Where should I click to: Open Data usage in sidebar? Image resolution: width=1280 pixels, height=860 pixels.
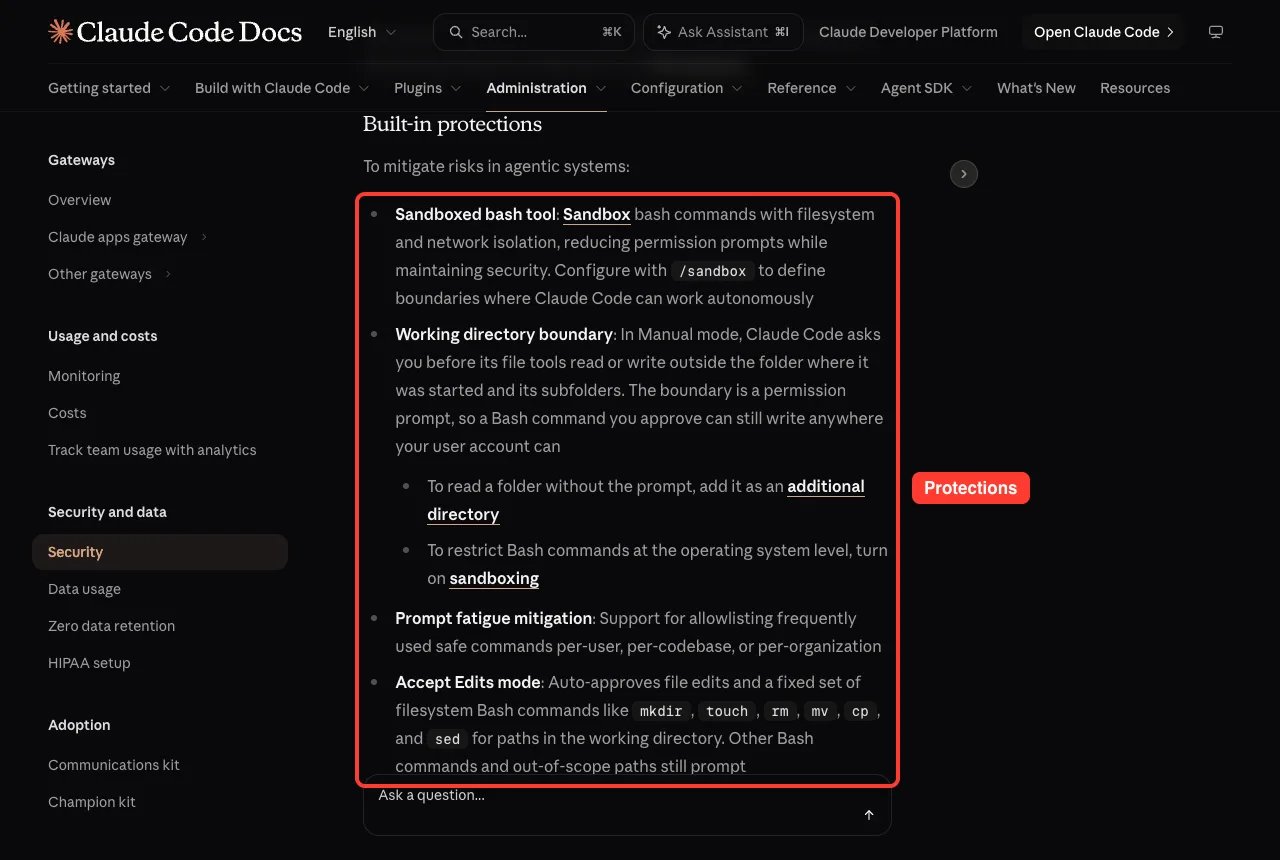(x=84, y=589)
